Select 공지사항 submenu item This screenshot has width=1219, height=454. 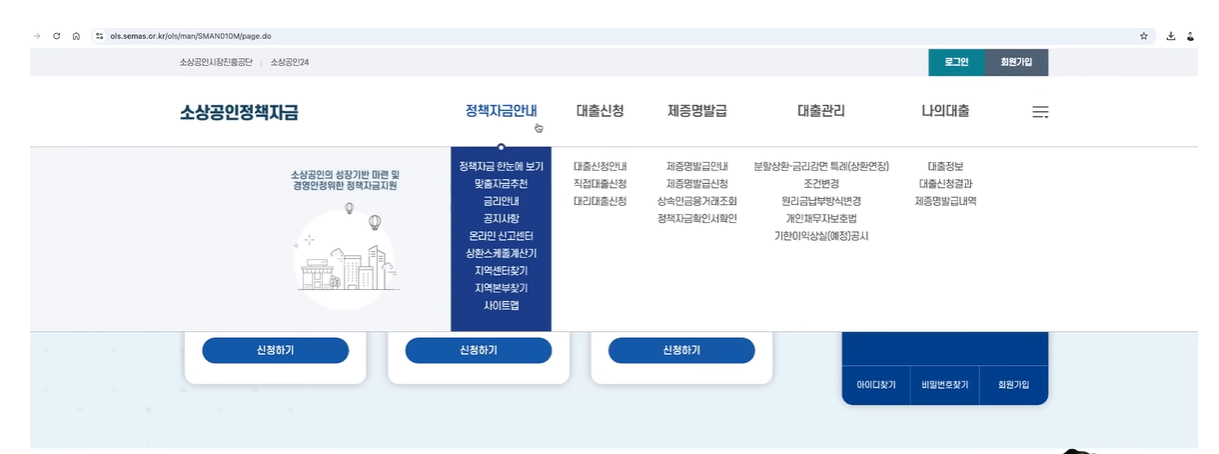[x=501, y=218]
